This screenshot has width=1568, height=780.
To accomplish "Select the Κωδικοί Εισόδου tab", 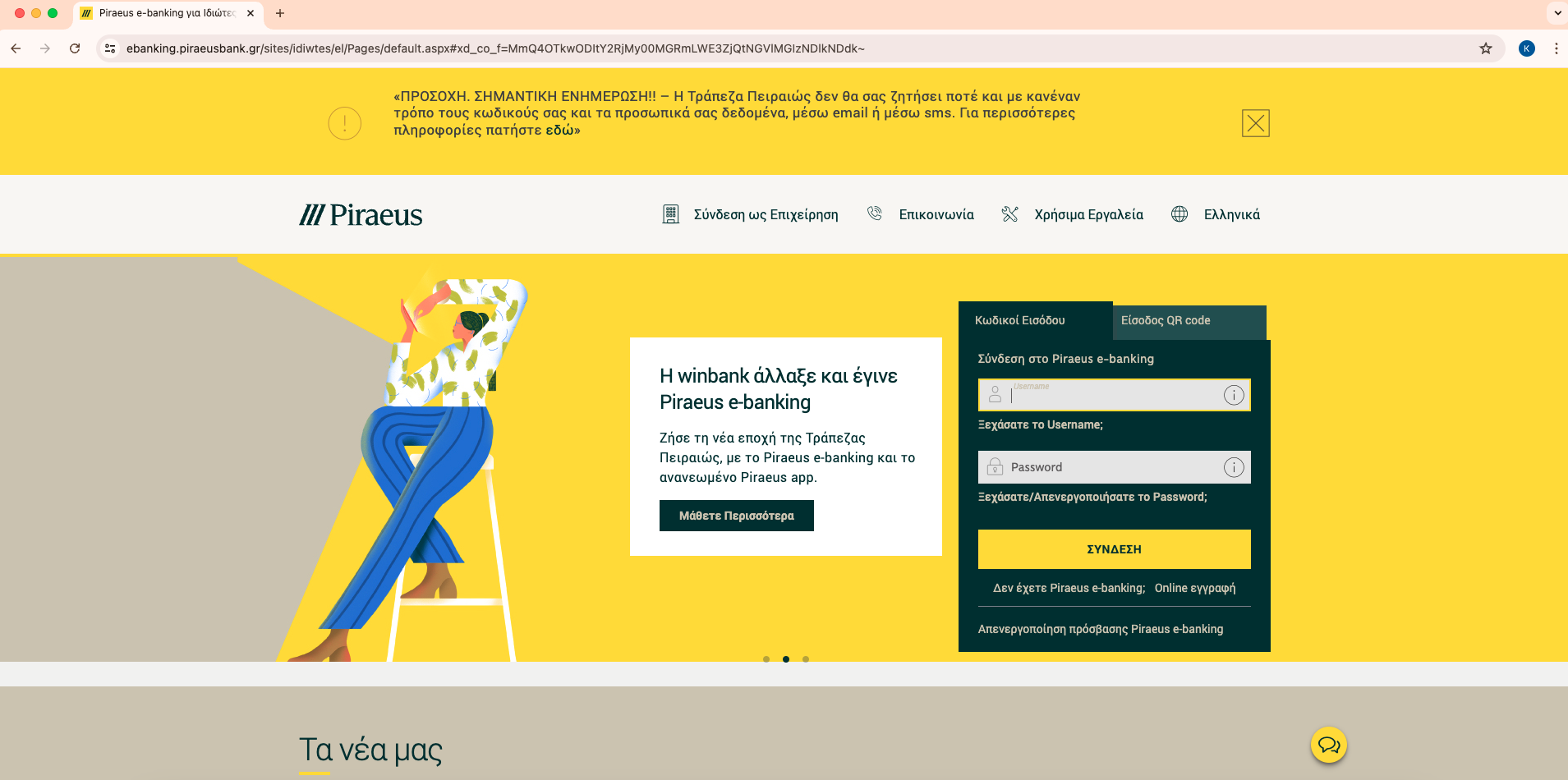I will [x=1035, y=320].
